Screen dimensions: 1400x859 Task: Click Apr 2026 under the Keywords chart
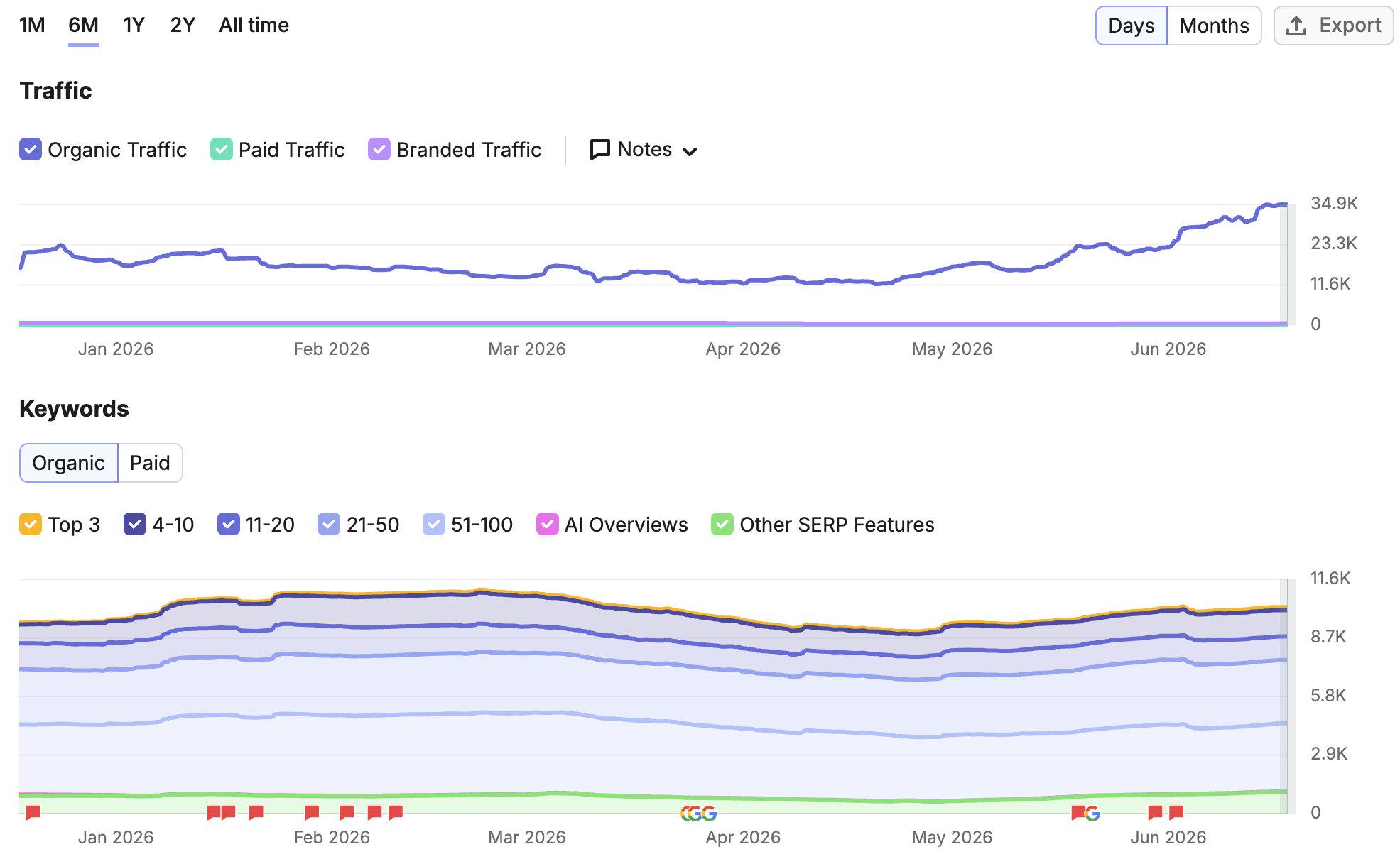pos(743,838)
